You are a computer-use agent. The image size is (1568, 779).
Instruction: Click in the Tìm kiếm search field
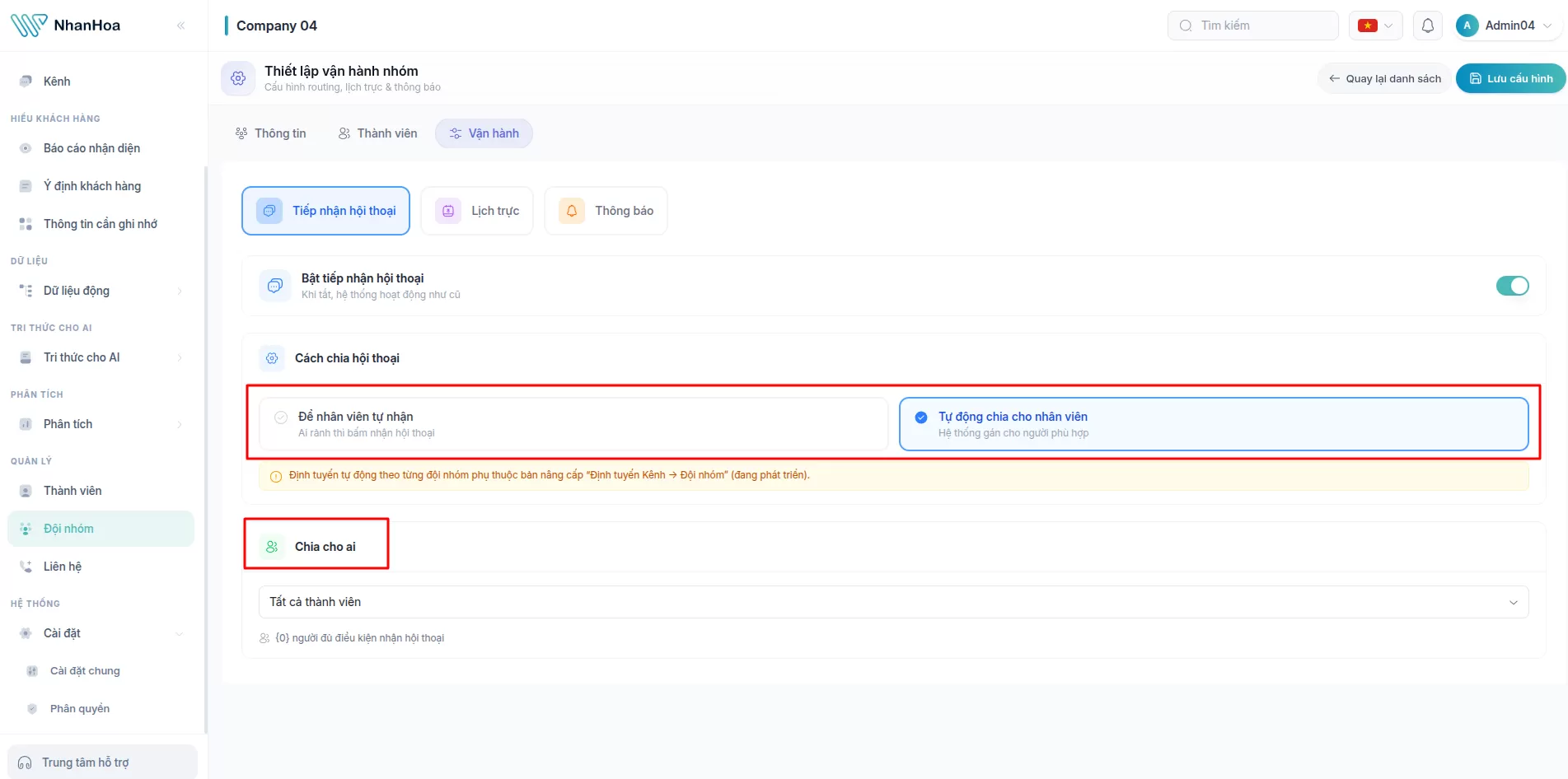(1253, 26)
